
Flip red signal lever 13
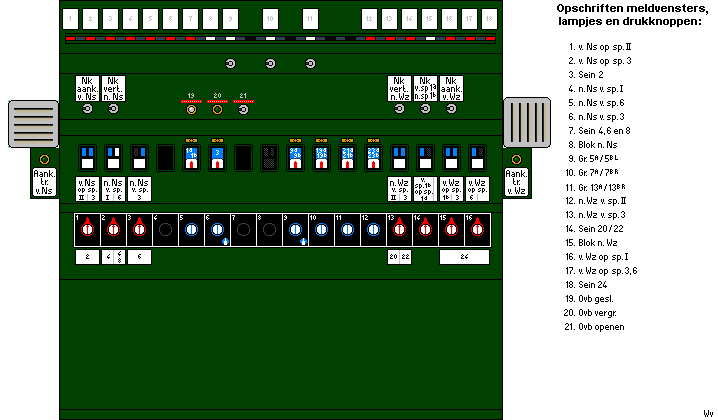click(399, 229)
